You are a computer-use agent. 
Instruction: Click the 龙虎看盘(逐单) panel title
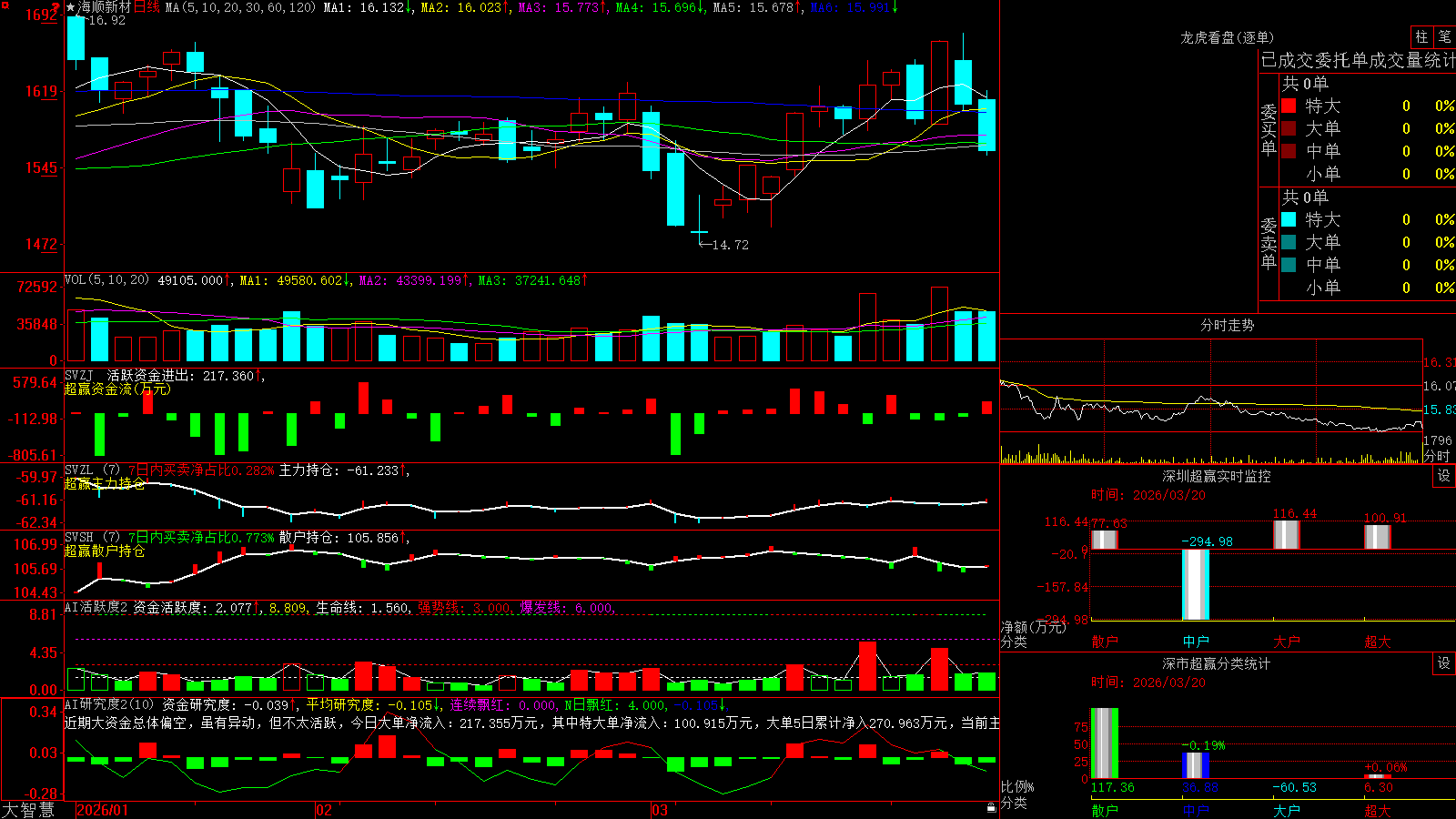[1227, 37]
